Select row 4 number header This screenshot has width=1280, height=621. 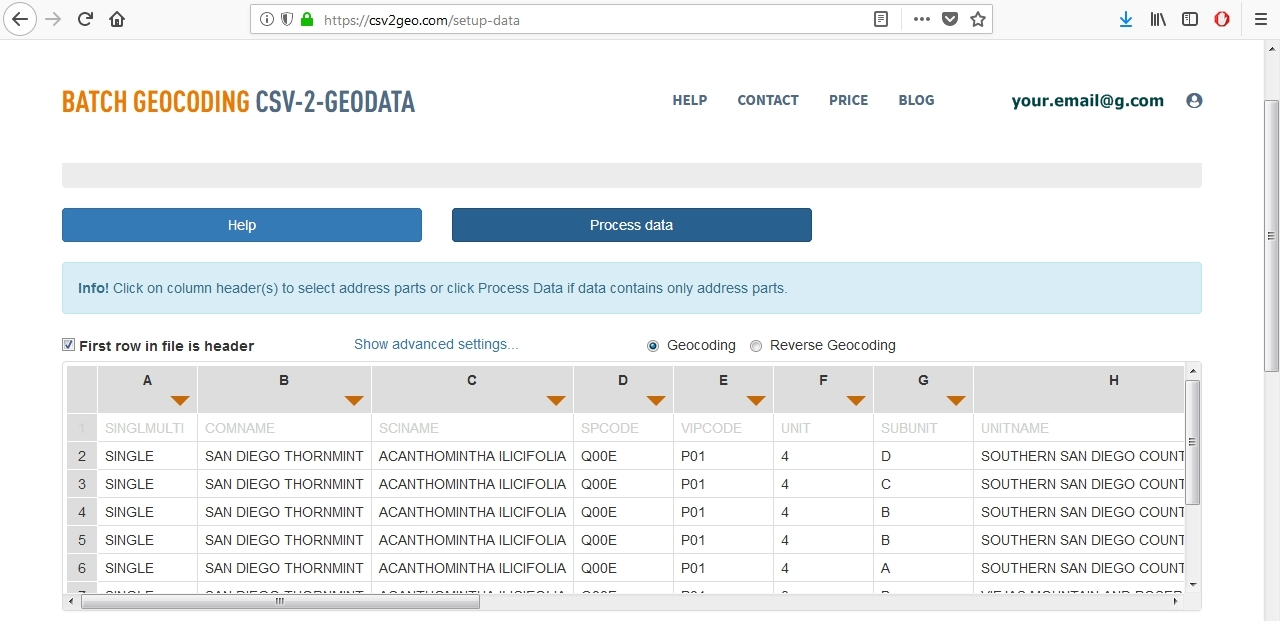pyautogui.click(x=82, y=512)
